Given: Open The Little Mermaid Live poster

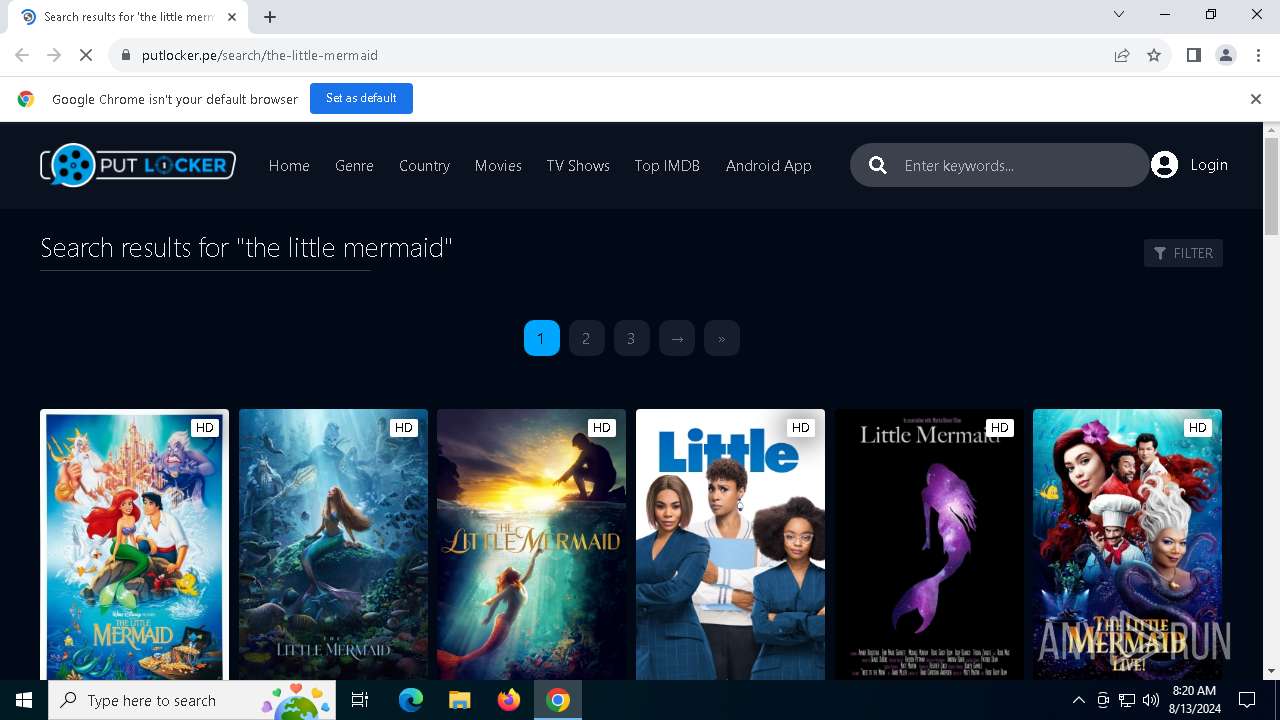Looking at the screenshot, I should tap(1127, 545).
